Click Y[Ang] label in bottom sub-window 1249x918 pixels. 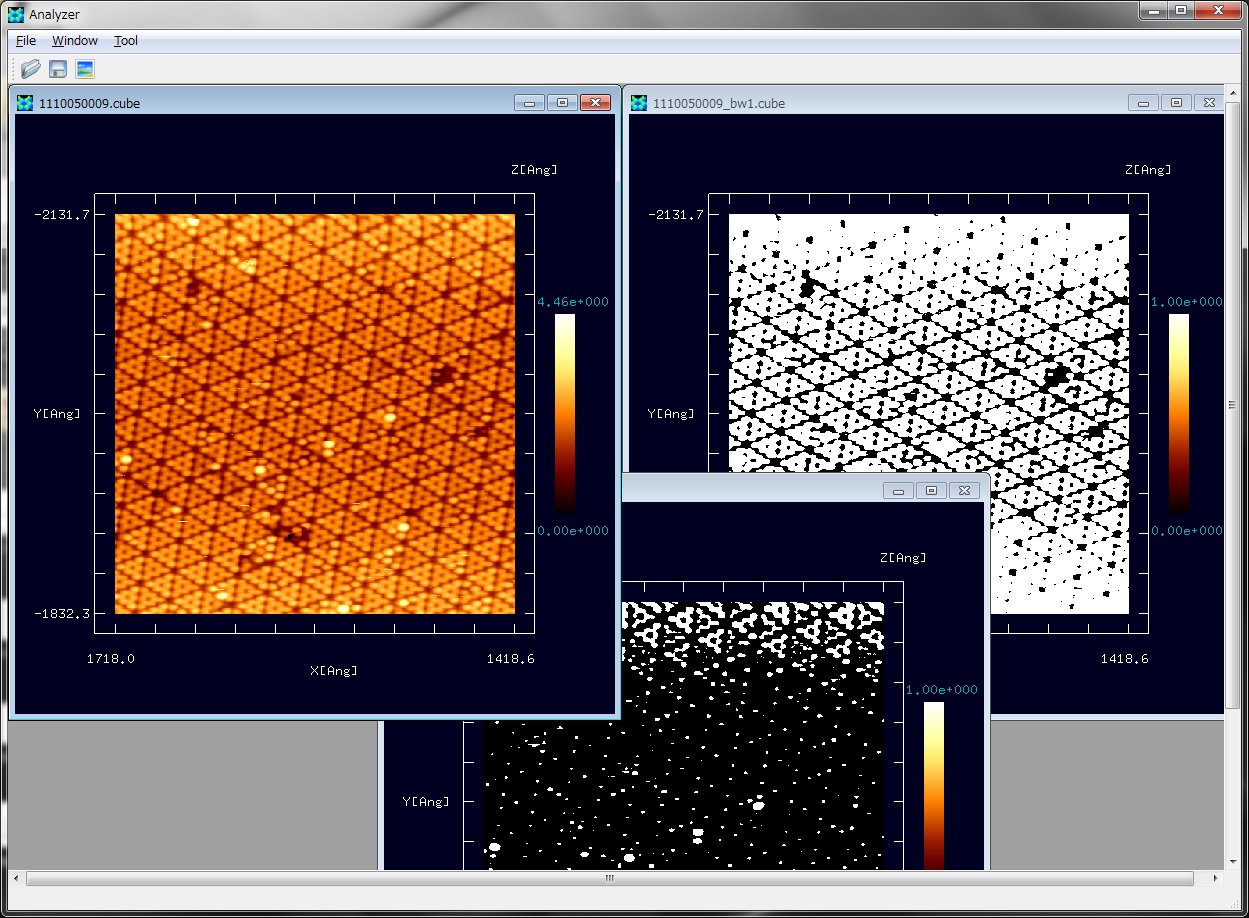425,801
